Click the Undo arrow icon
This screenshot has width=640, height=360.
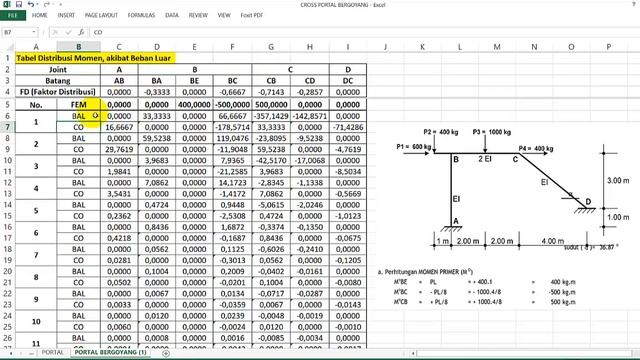31,4
